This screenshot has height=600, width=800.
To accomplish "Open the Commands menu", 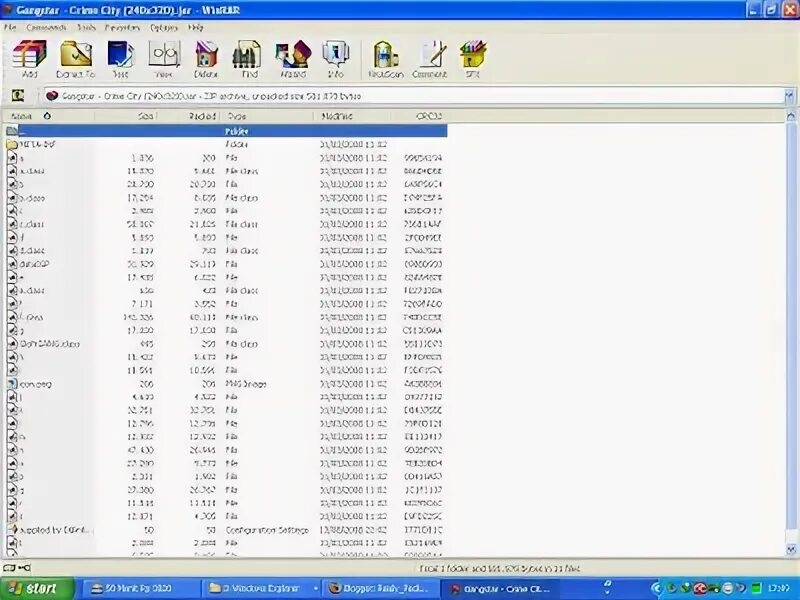I will pyautogui.click(x=46, y=27).
